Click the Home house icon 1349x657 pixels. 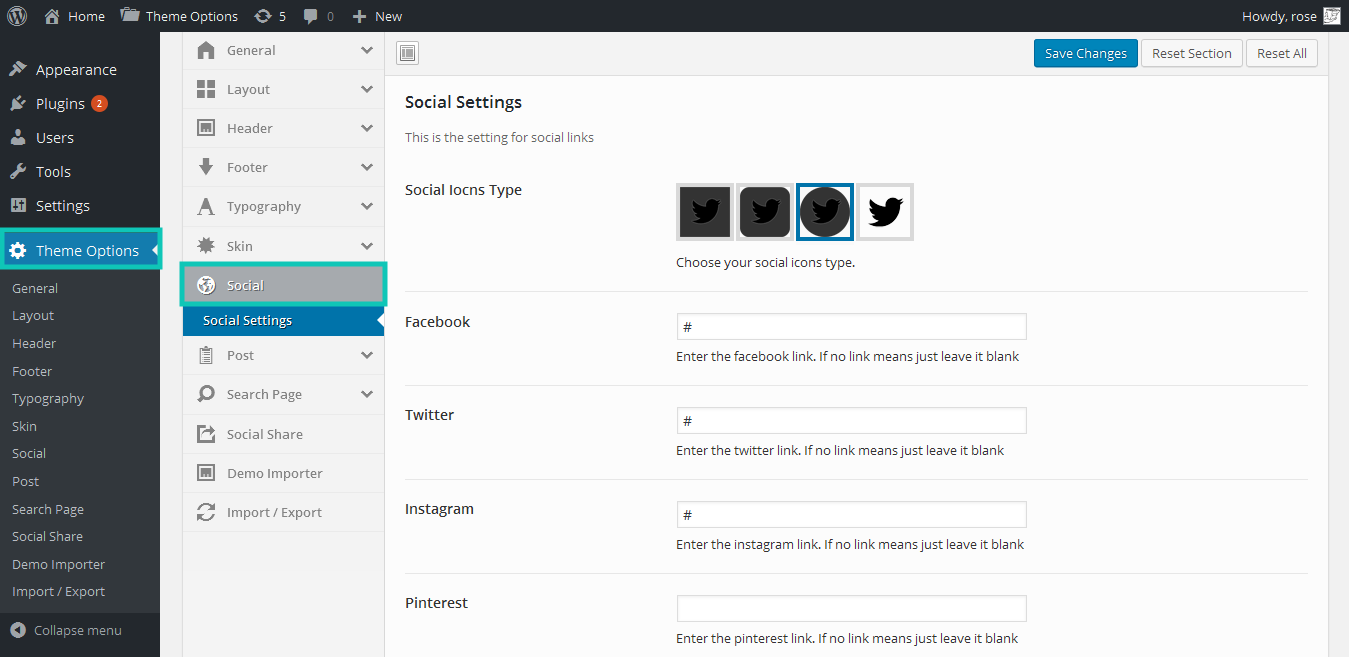pyautogui.click(x=52, y=16)
